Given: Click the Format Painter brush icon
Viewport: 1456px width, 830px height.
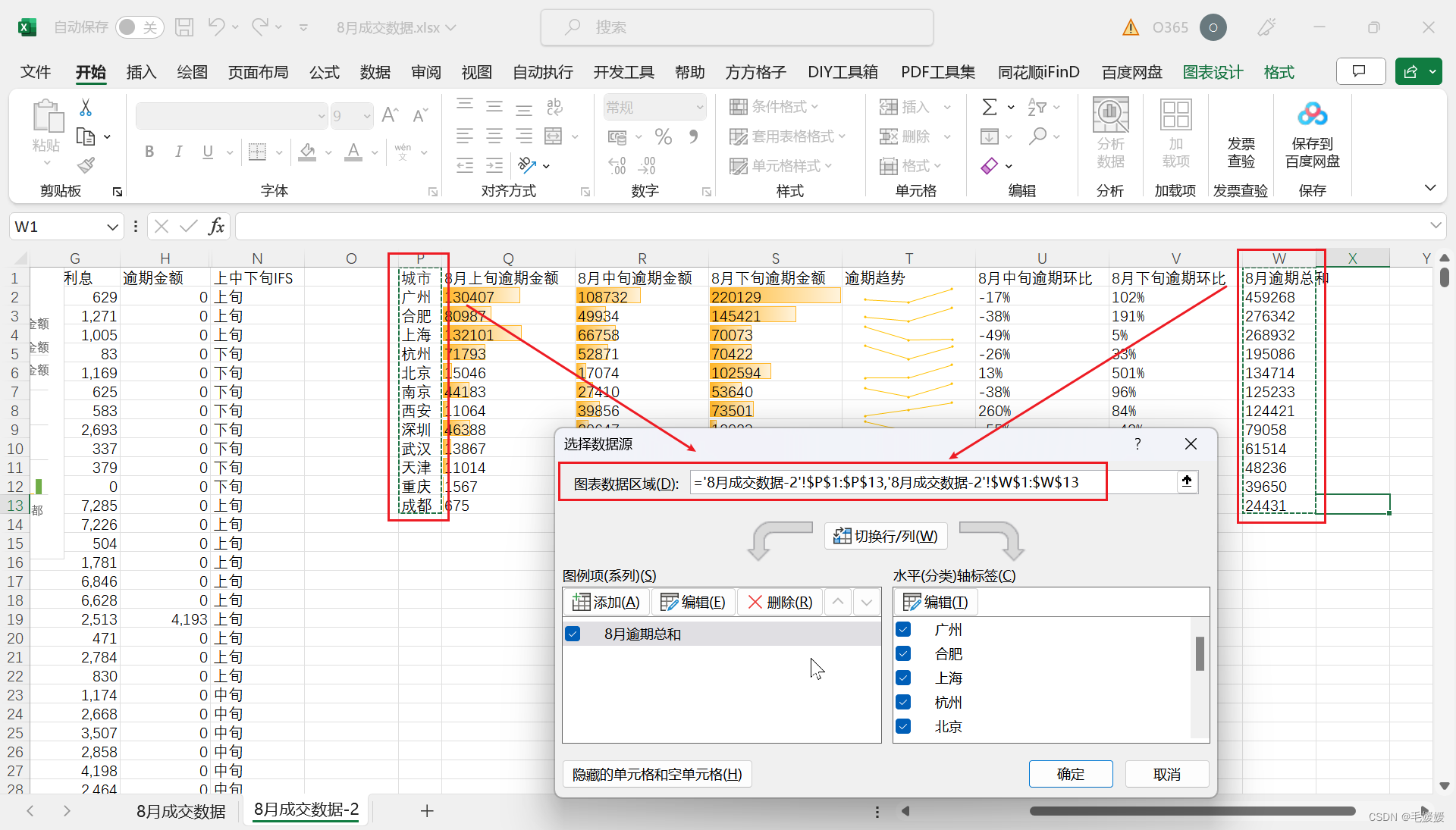Looking at the screenshot, I should click(86, 165).
